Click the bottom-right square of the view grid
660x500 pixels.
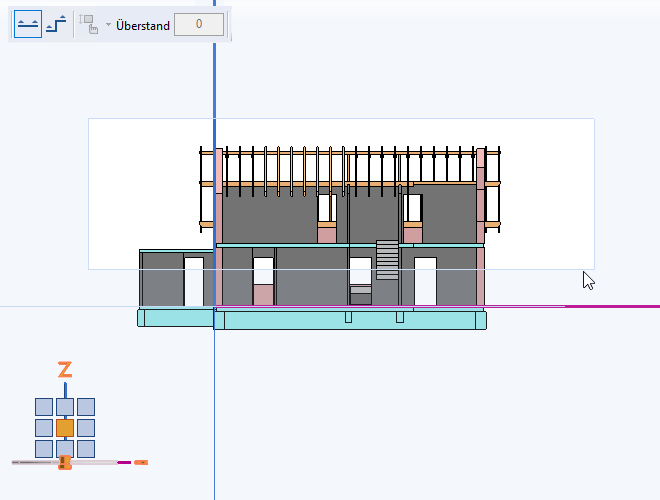[x=86, y=449]
